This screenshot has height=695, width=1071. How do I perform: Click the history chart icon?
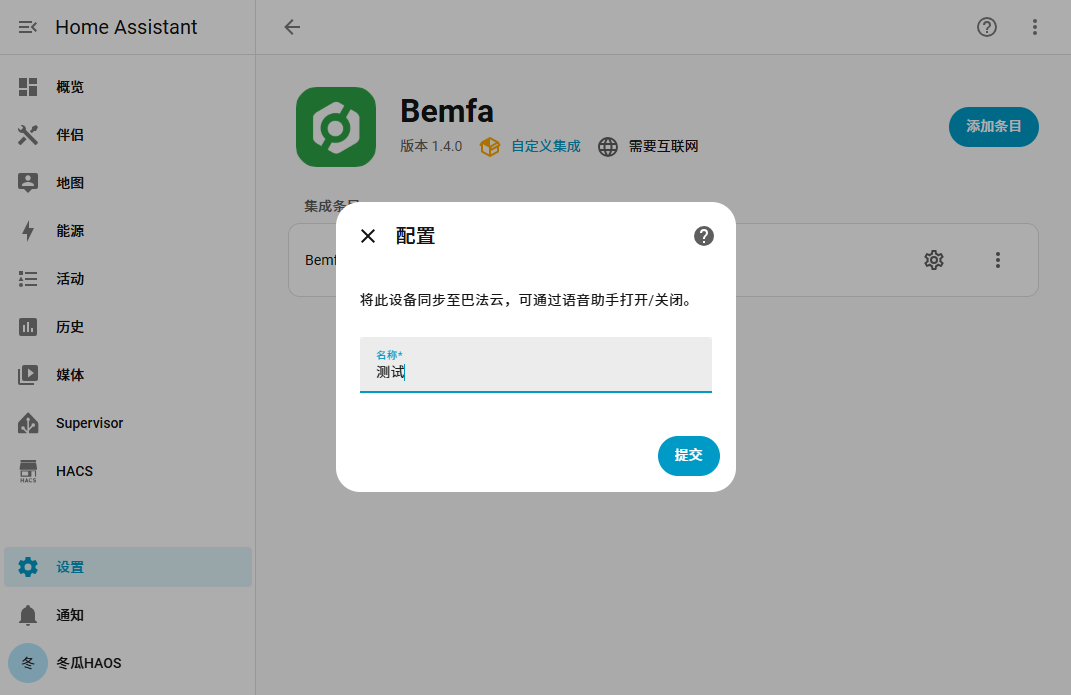click(x=28, y=327)
